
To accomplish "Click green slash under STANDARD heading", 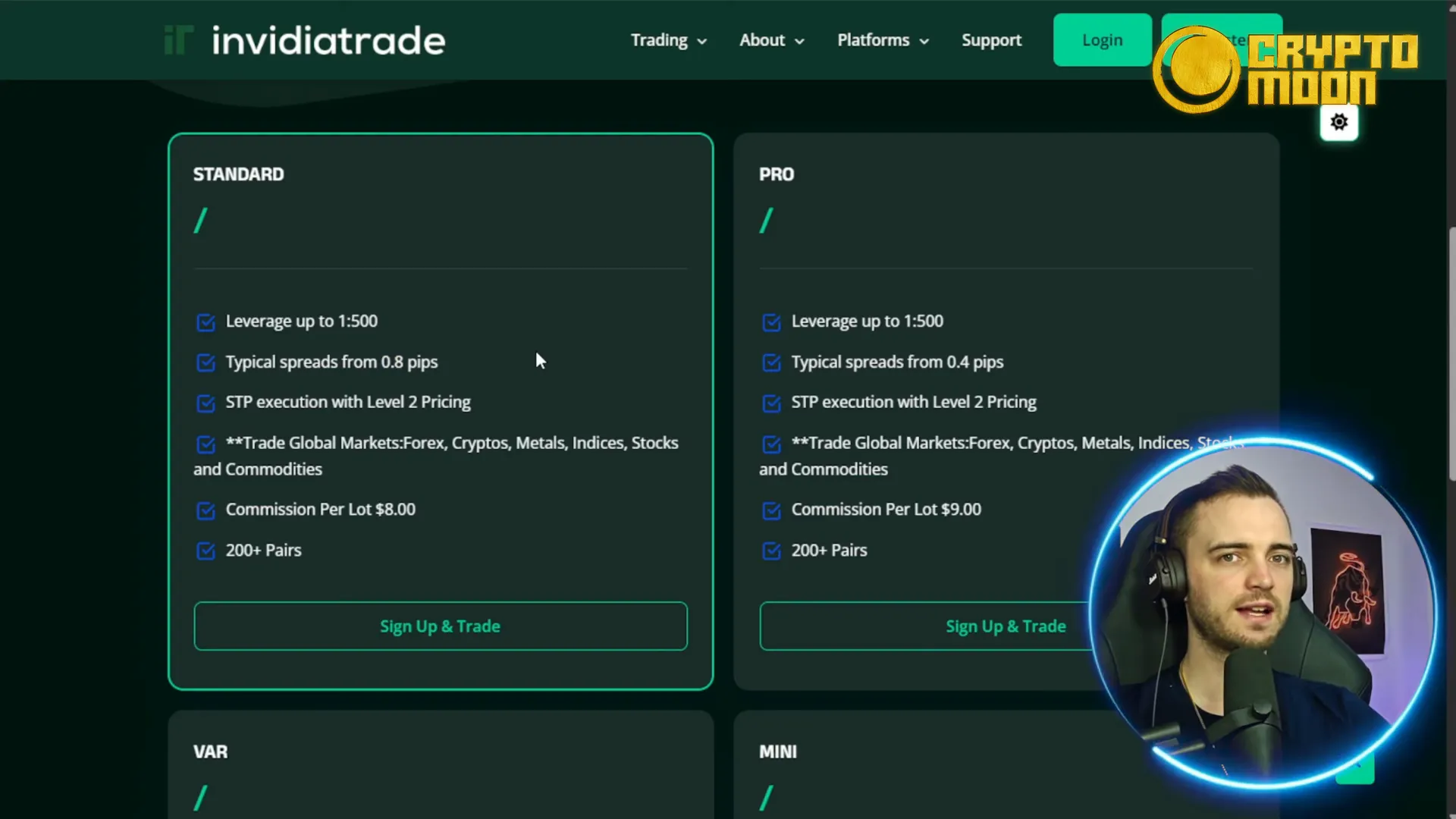I will [200, 221].
